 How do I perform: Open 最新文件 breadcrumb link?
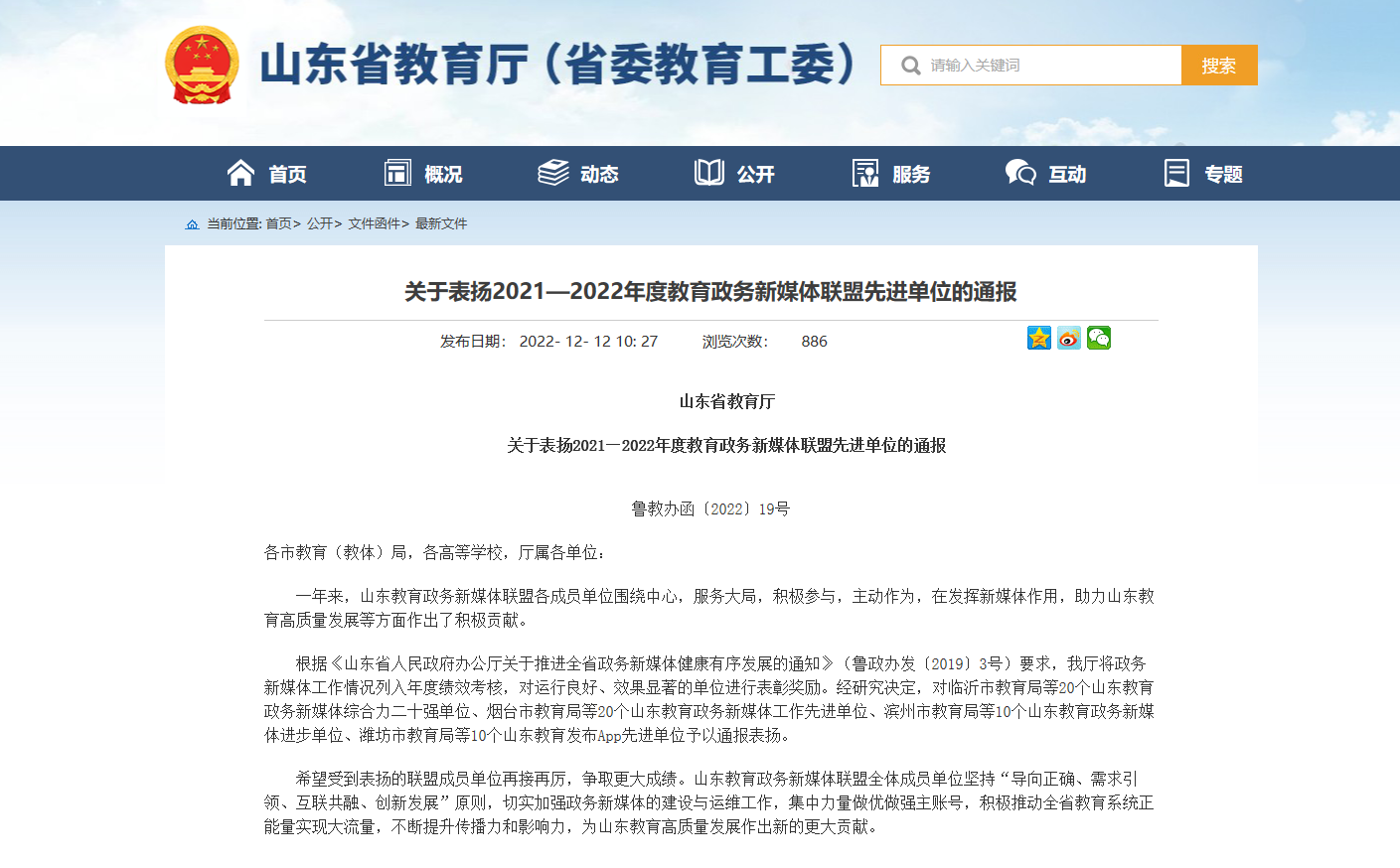point(441,224)
